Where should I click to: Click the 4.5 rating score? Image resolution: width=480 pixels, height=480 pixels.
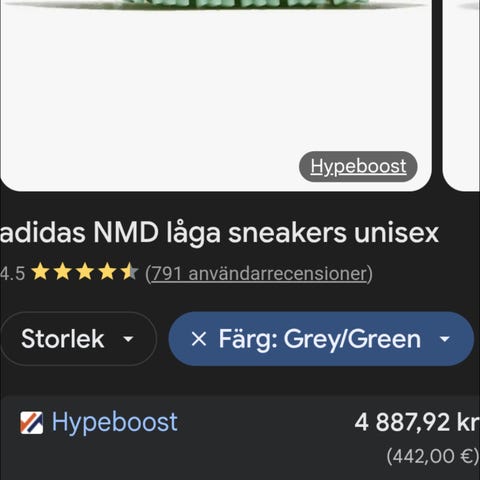pyautogui.click(x=12, y=273)
